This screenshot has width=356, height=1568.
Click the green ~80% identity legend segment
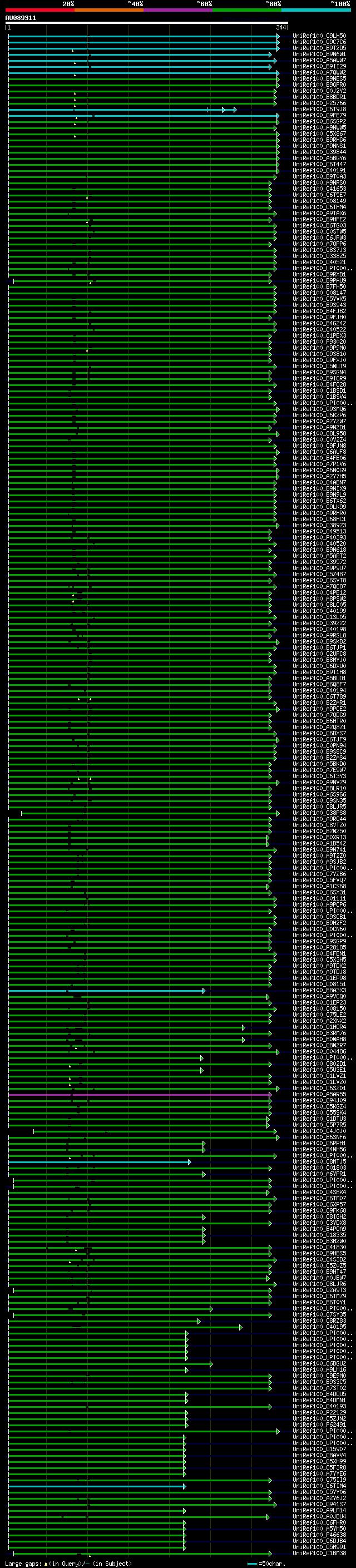coord(247,10)
